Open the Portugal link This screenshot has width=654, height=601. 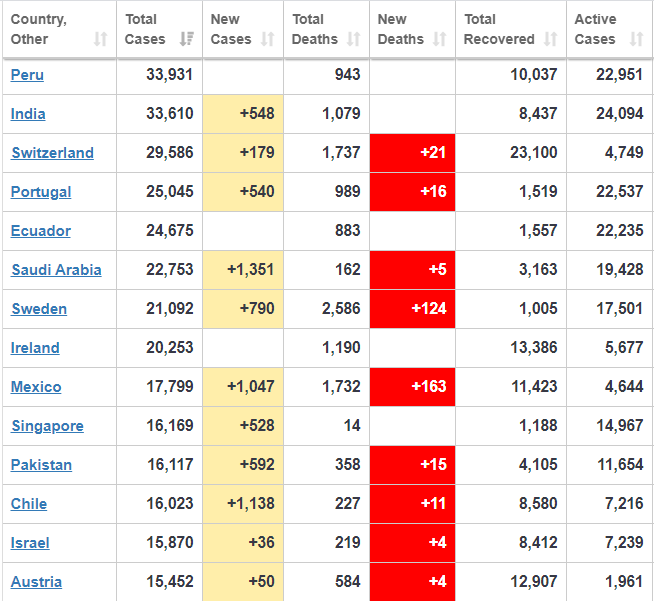(x=41, y=192)
